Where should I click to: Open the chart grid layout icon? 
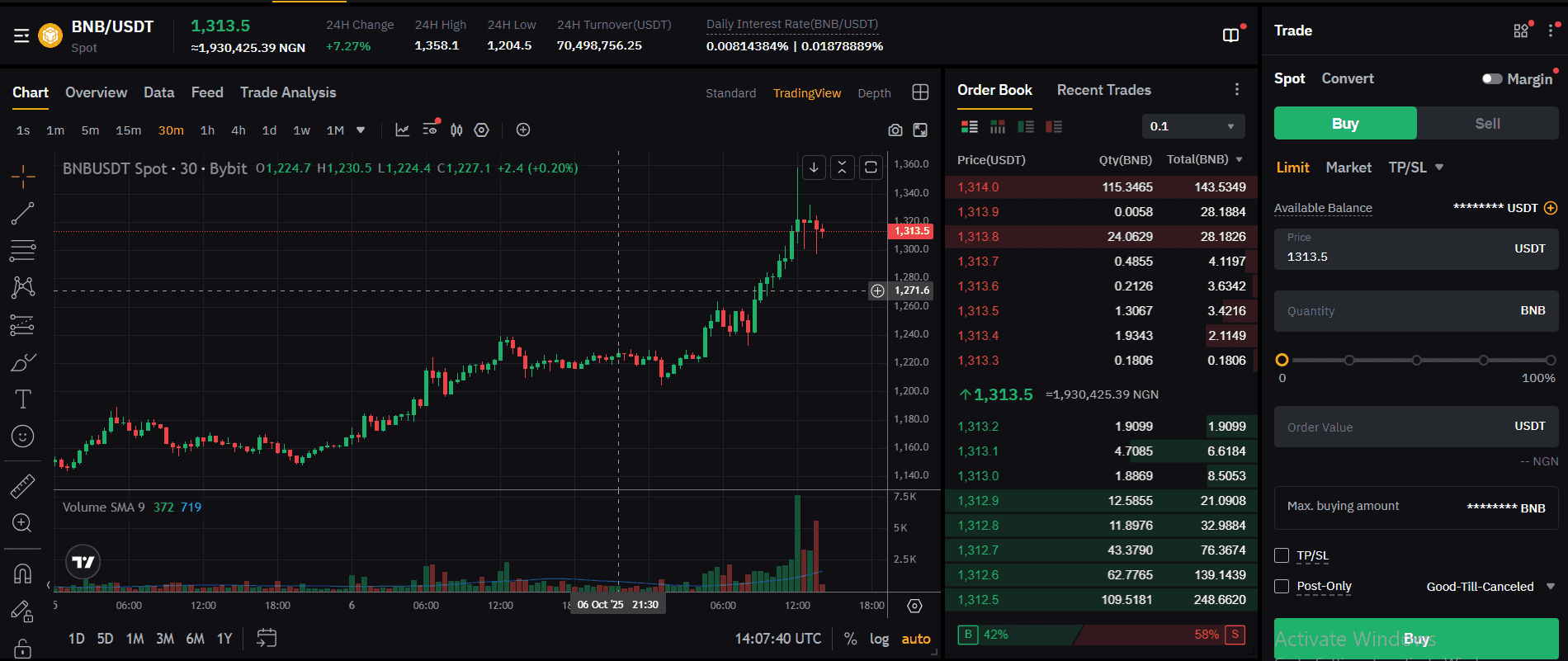pos(920,92)
